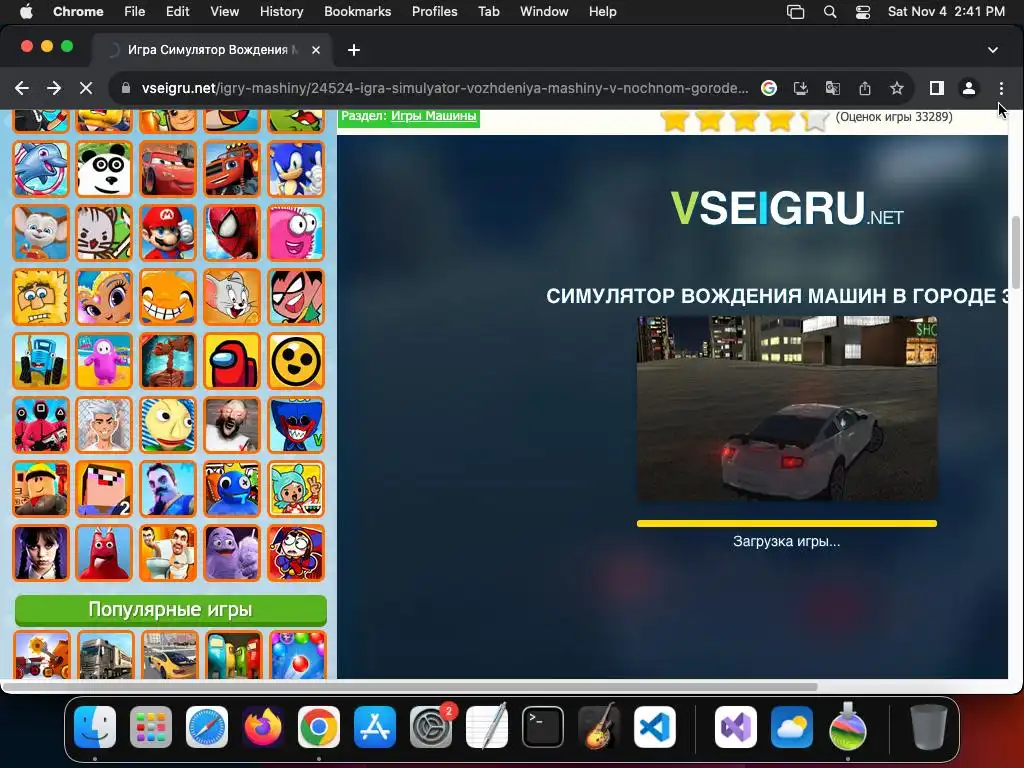Viewport: 1024px width, 768px height.
Task: Open Lightning McQueen Cars game icon
Action: click(168, 169)
